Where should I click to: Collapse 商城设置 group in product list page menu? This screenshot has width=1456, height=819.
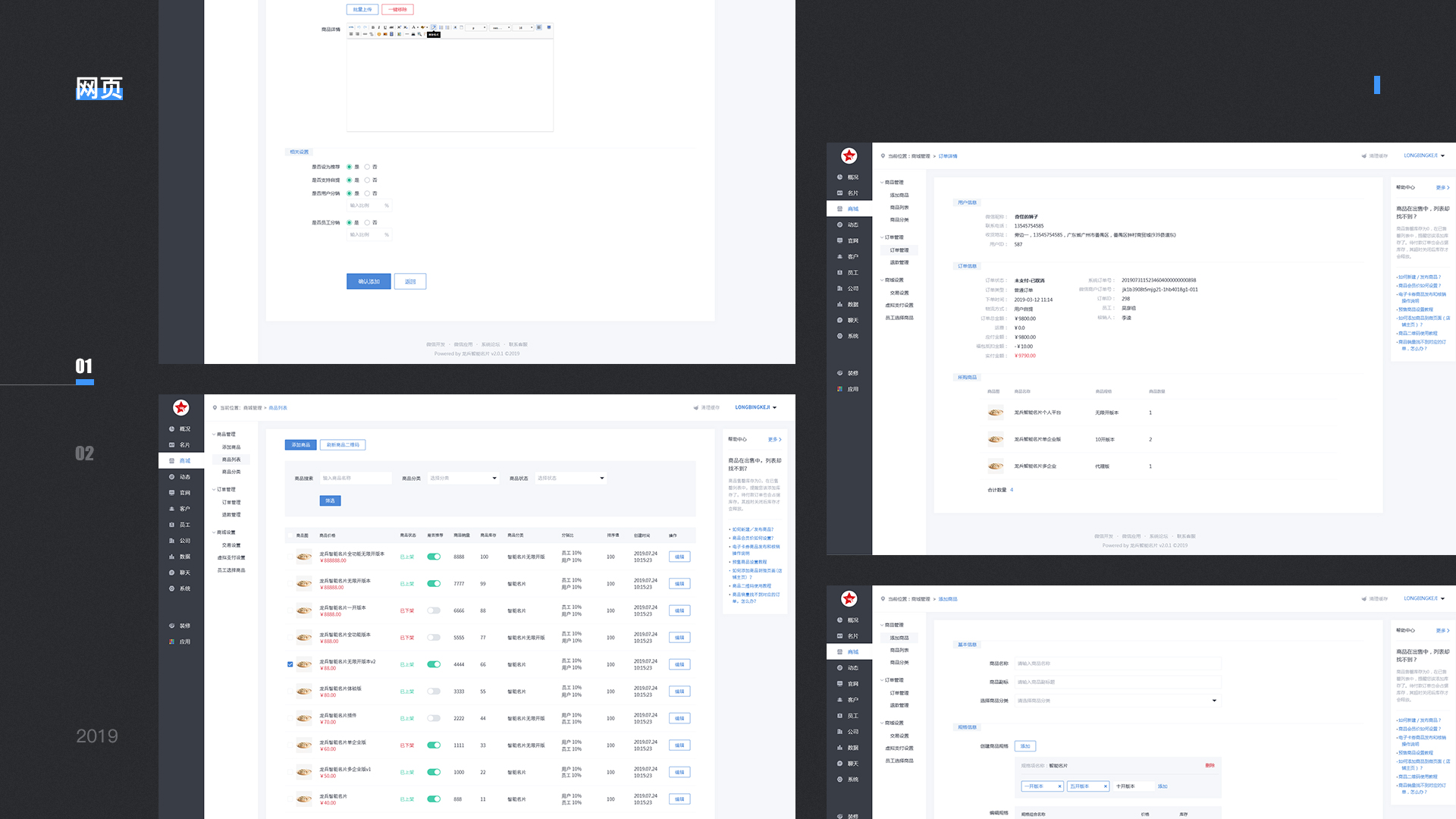224,532
